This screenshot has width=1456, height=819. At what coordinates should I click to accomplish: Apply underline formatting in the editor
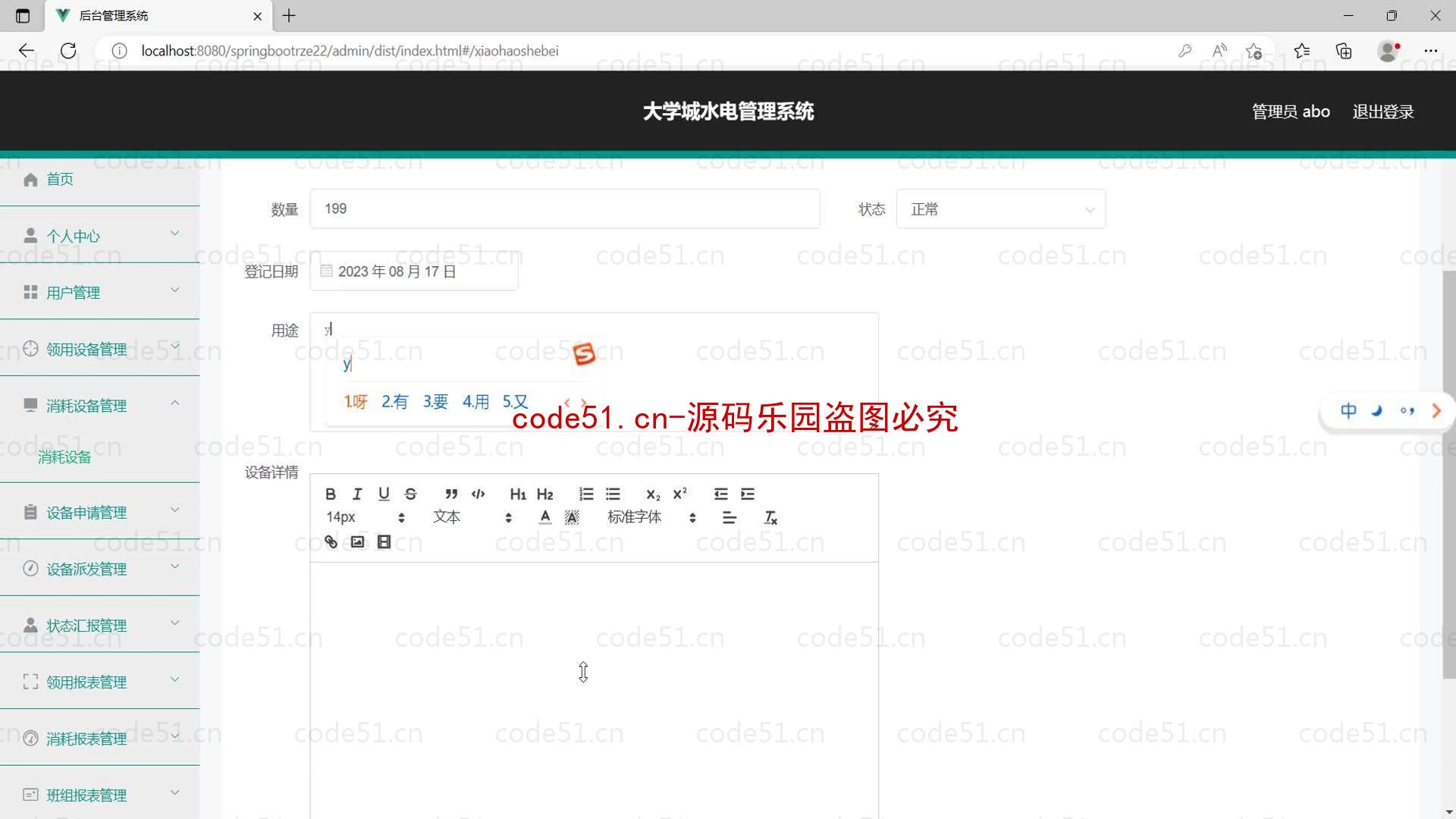(384, 494)
